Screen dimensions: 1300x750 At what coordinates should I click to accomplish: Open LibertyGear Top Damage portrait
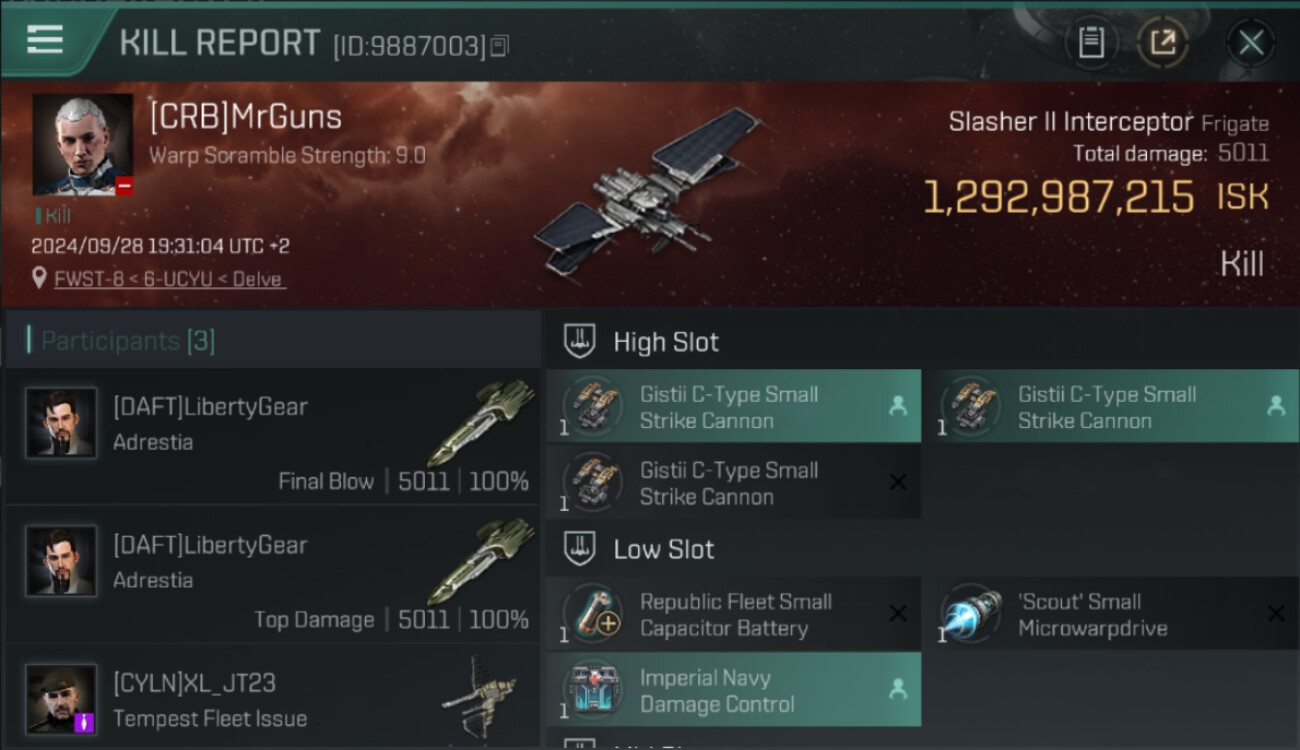point(61,561)
